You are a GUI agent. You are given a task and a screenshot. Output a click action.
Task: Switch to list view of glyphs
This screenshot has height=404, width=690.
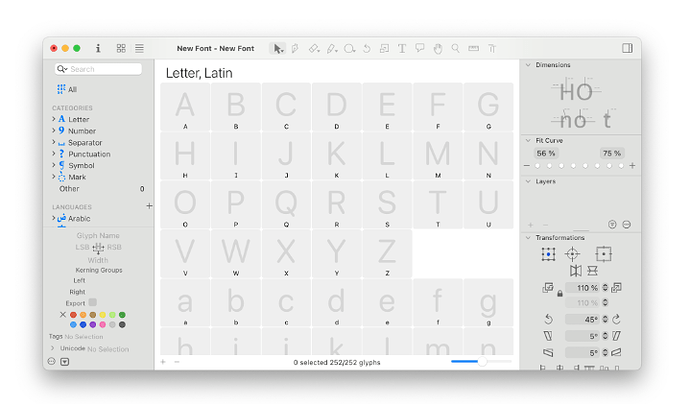139,48
